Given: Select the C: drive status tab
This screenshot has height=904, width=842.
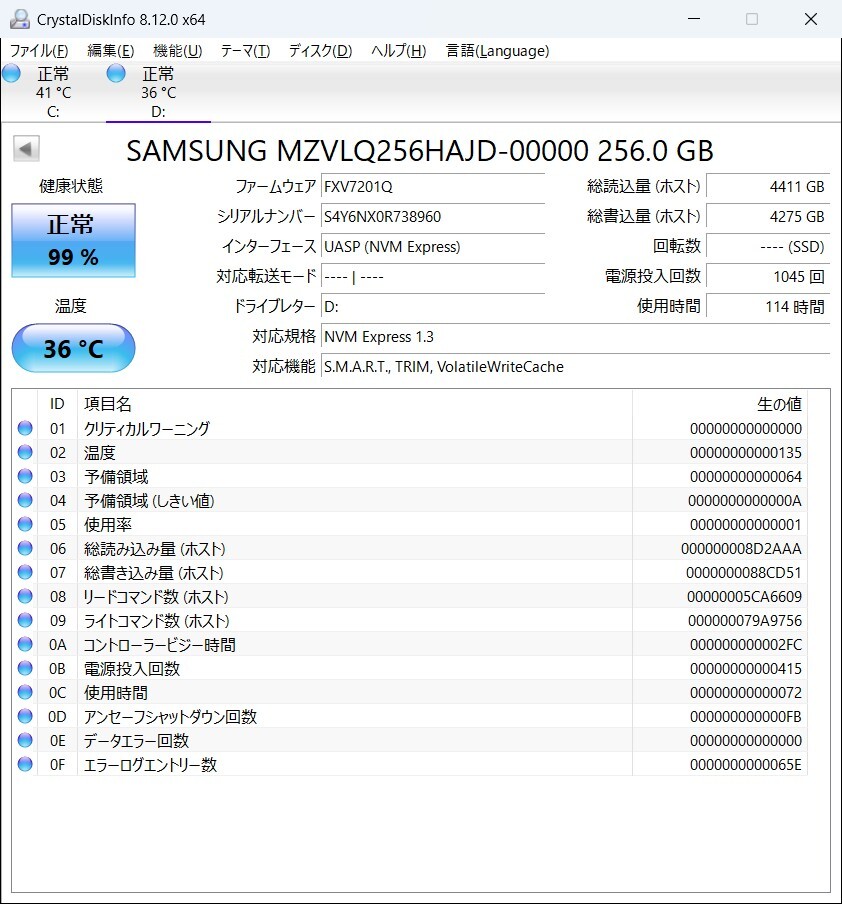Looking at the screenshot, I should 40,92.
